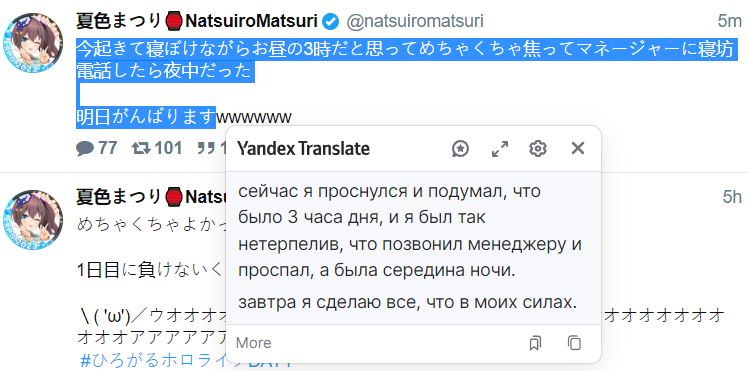Open @natsuiromatsuri handle link
Image resolution: width=749 pixels, height=371 pixels.
(x=415, y=21)
